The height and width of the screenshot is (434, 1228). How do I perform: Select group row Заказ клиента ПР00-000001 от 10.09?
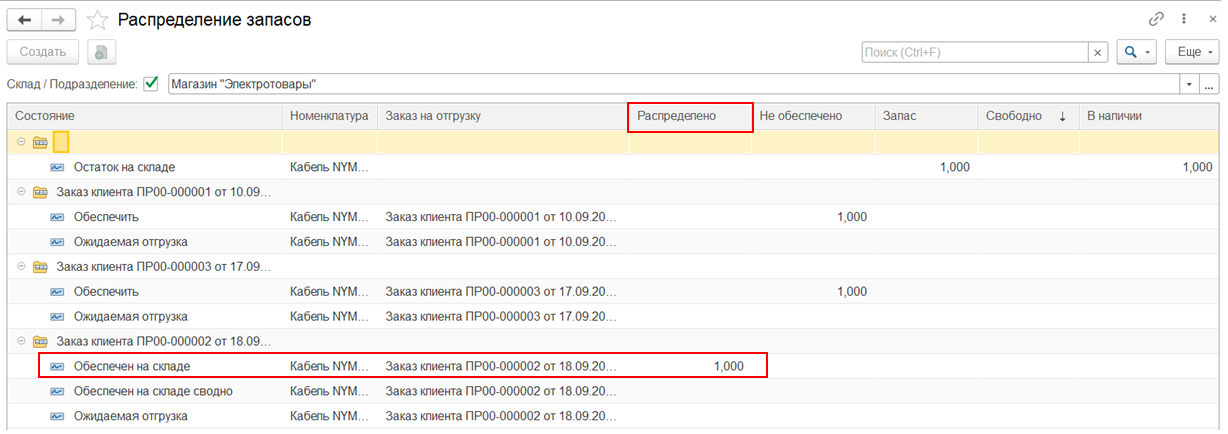coord(613,192)
